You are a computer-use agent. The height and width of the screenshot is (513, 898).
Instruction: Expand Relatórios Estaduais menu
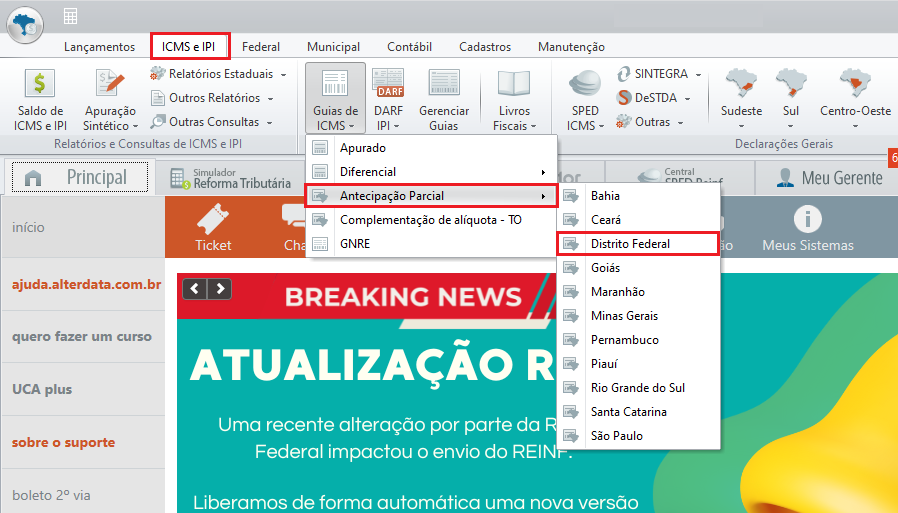(218, 74)
